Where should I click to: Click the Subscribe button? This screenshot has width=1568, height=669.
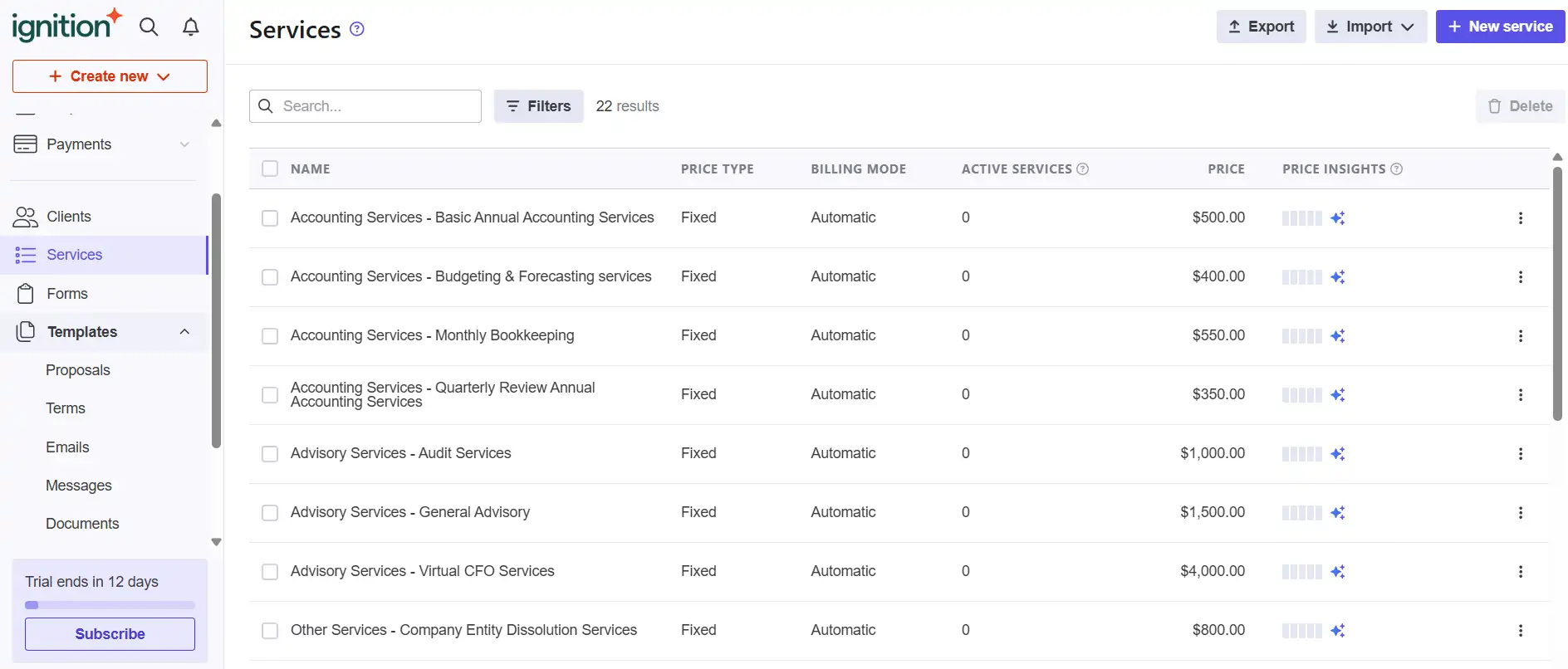pyautogui.click(x=110, y=634)
